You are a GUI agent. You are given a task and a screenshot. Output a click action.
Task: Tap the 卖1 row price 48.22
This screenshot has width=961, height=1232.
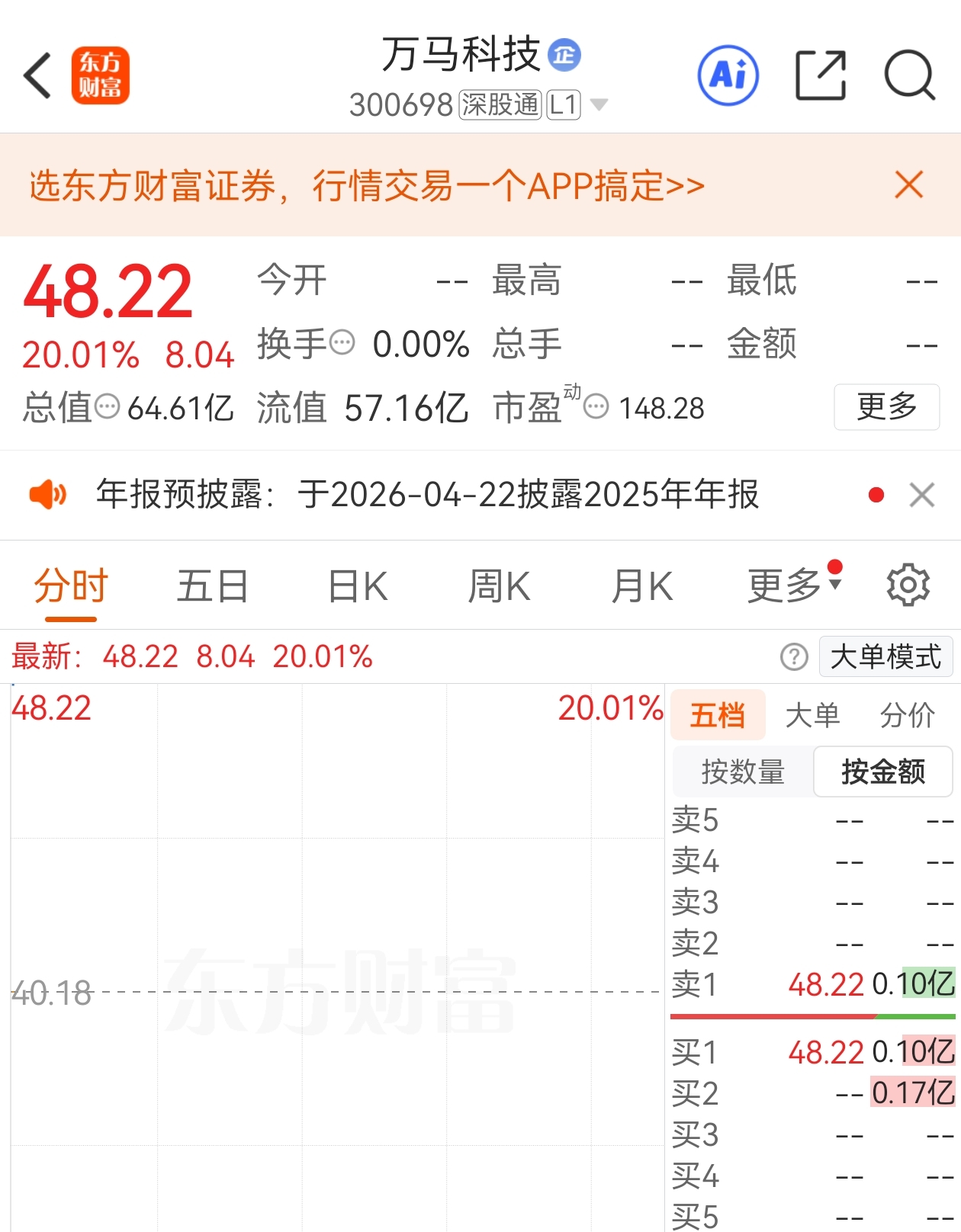[826, 984]
